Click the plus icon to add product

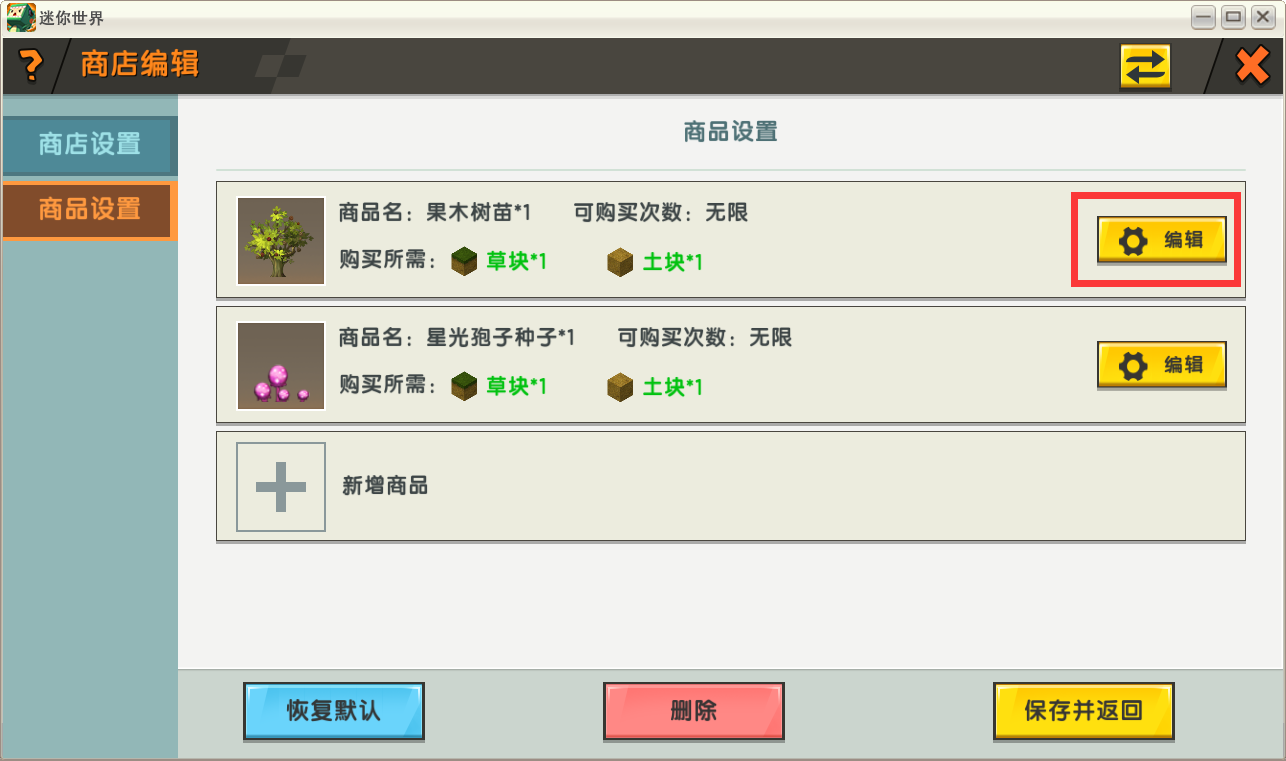click(x=281, y=487)
